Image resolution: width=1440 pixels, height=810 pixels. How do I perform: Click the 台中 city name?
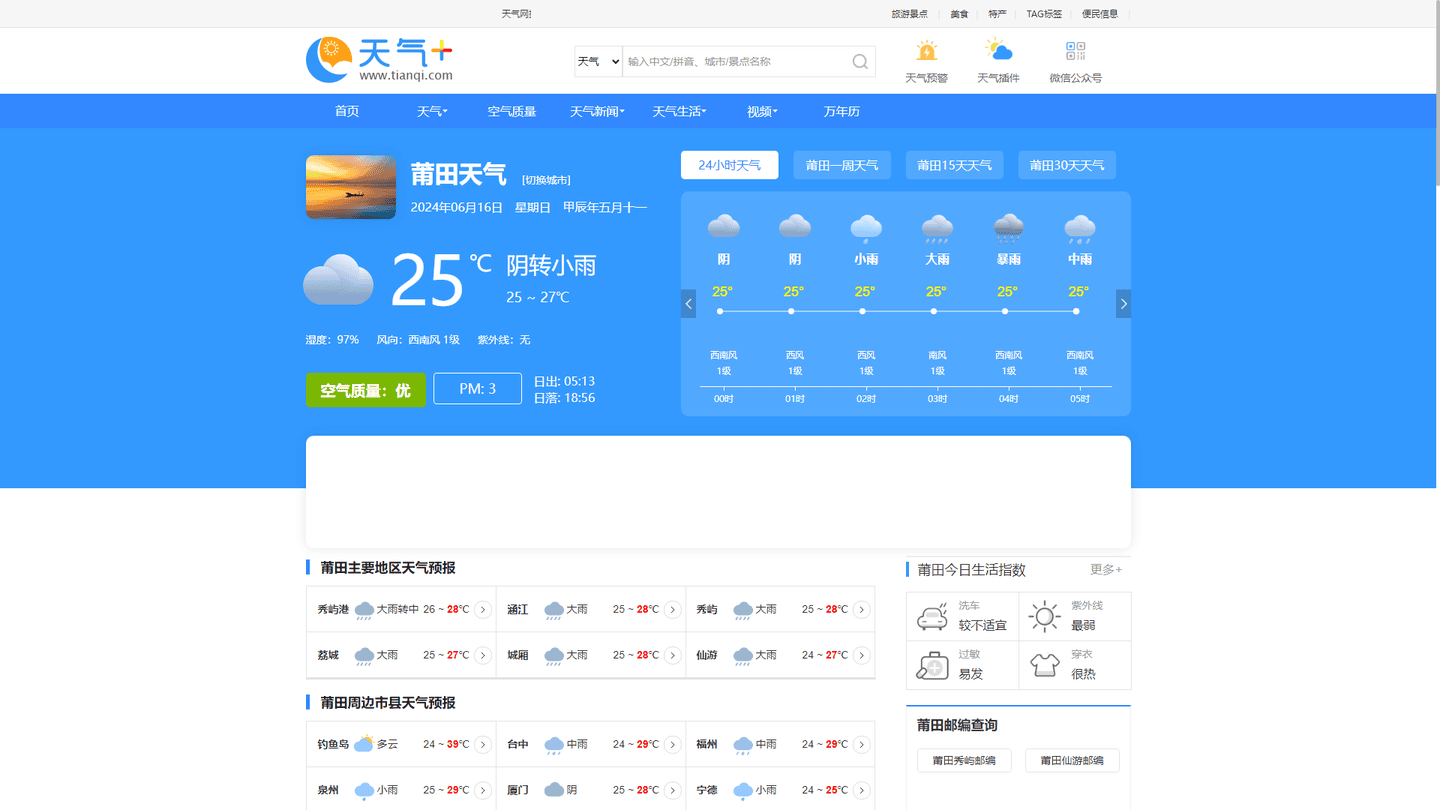coord(518,745)
